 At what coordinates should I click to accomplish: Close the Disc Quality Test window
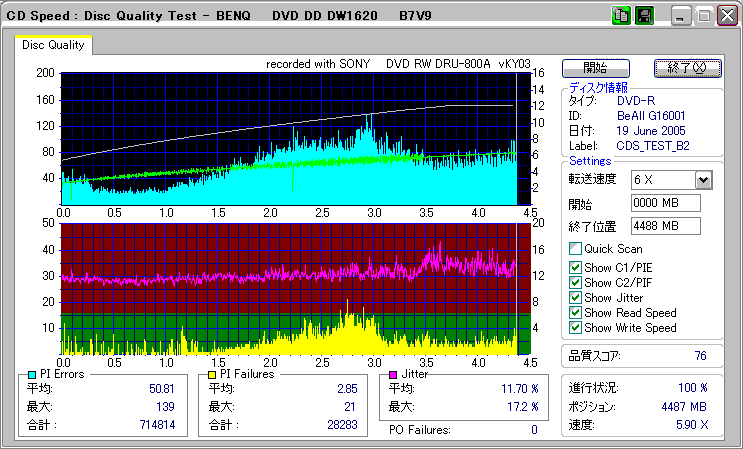click(727, 15)
